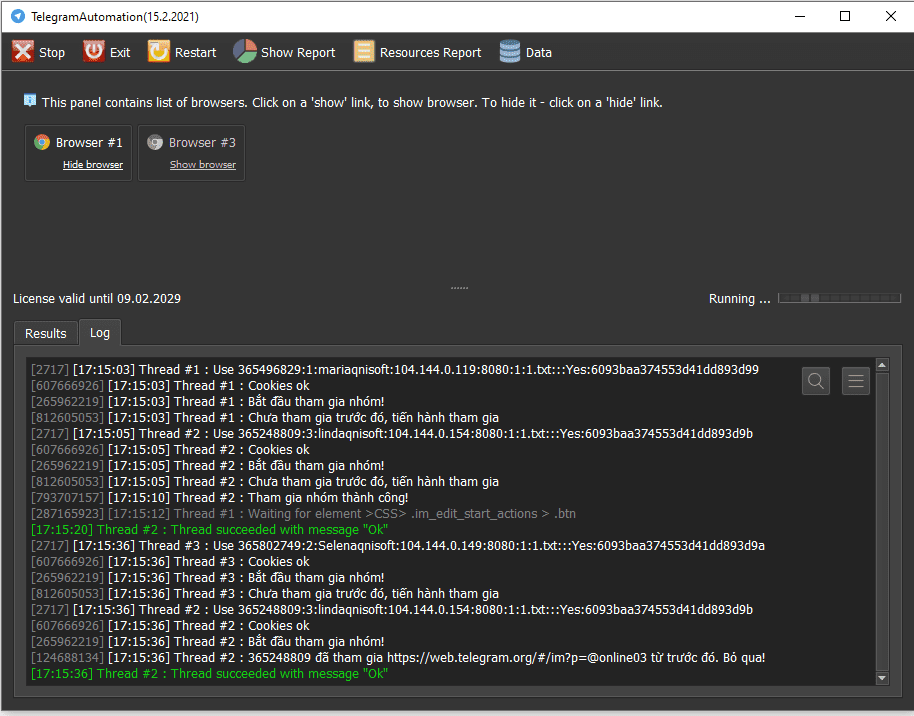Open the log hamburger menu icon

coord(856,381)
